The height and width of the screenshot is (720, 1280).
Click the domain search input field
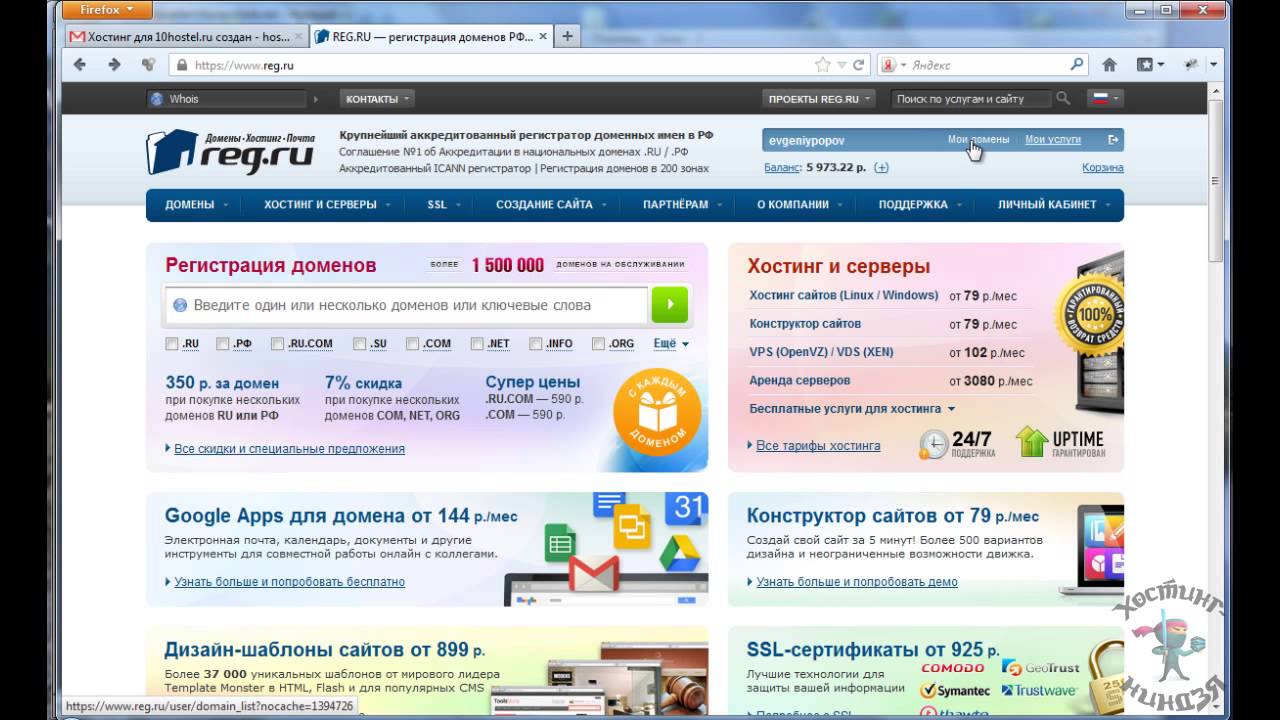(x=408, y=305)
